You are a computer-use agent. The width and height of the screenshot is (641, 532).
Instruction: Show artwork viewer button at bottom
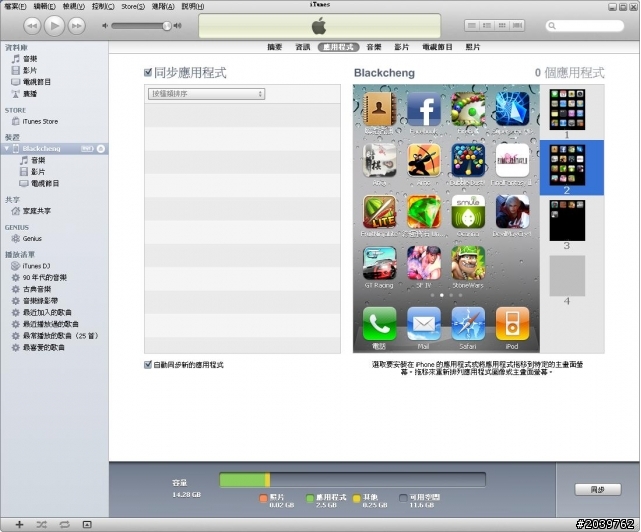pyautogui.click(x=87, y=525)
